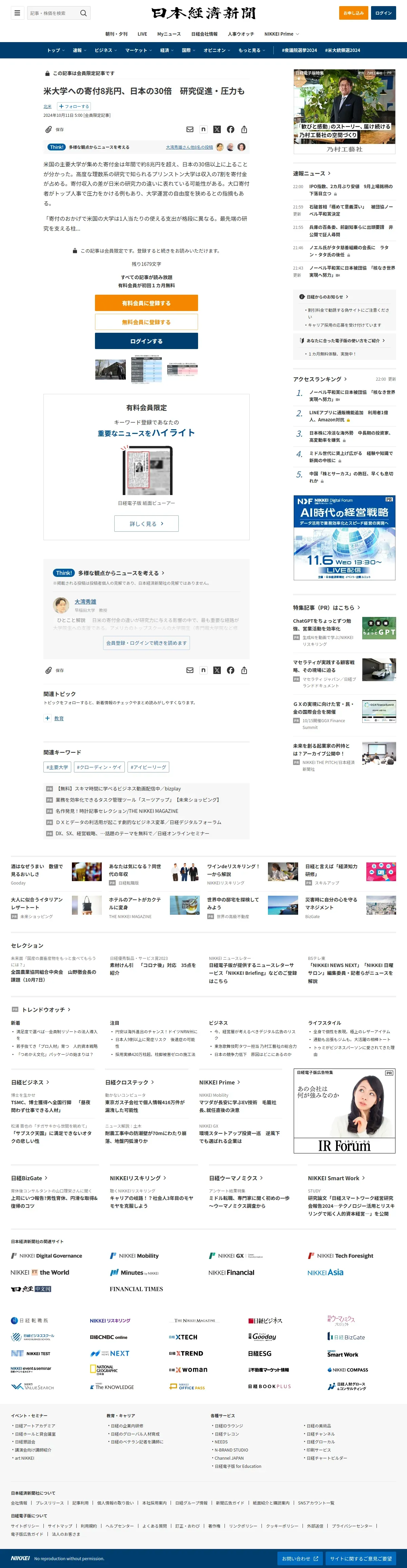Expand the もっと見る navigation dropdown
This screenshot has width=407, height=1568.
[x=251, y=51]
